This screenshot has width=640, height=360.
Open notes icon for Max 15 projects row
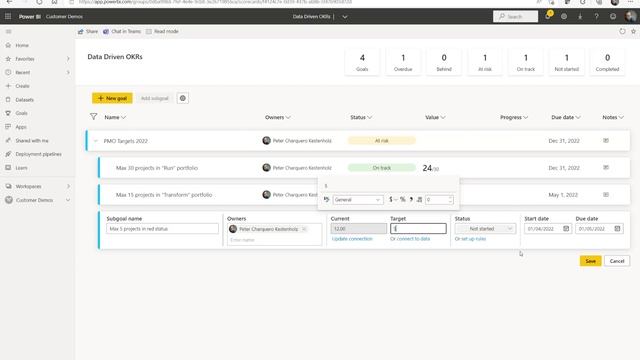[x=606, y=195]
